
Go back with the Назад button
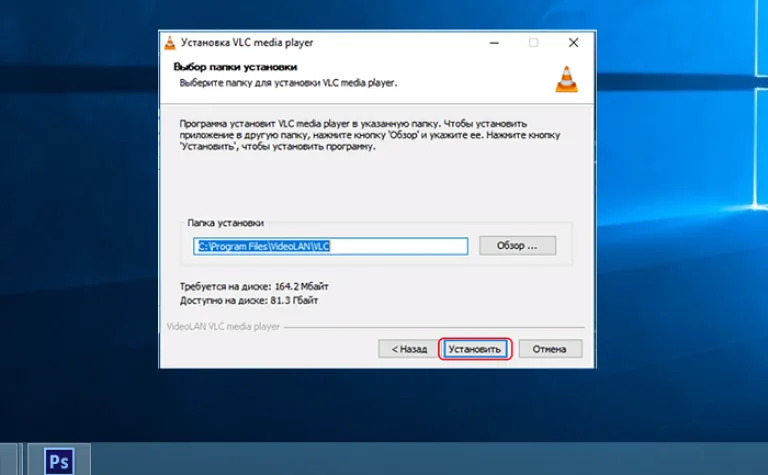click(409, 349)
